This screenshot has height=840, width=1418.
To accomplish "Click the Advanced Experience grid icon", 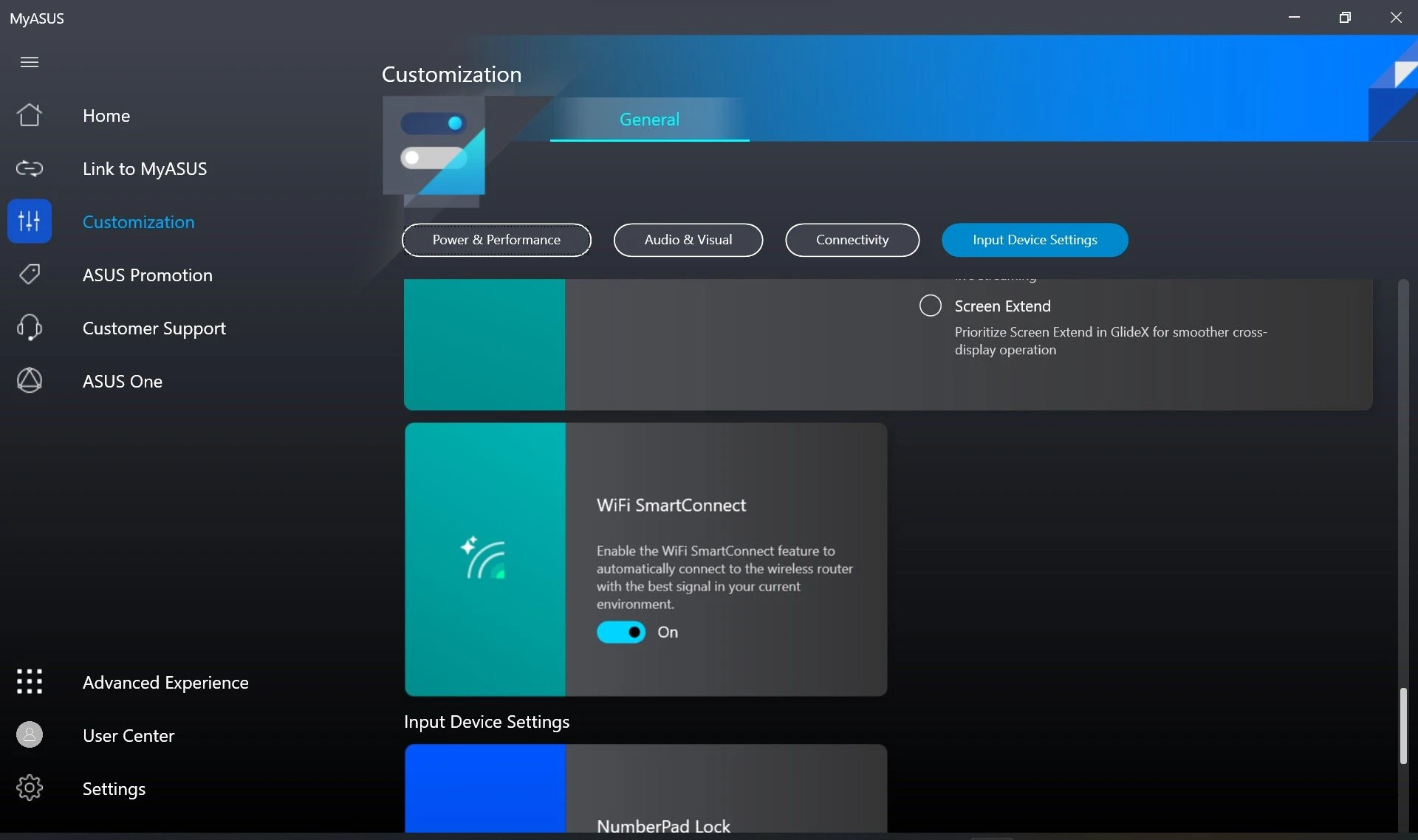I will 30,681.
